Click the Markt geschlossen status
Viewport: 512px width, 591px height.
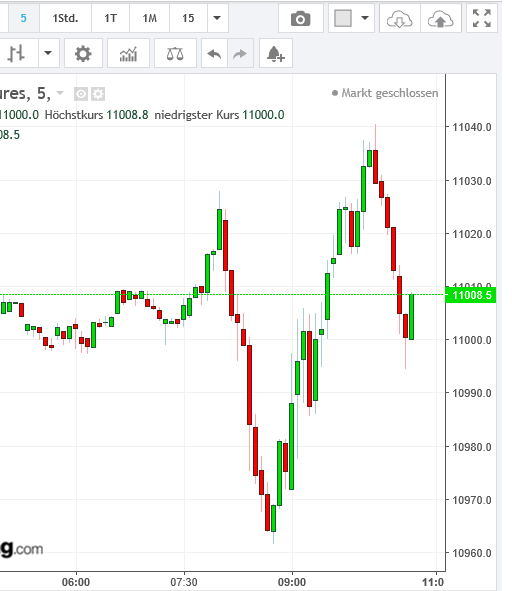pos(385,93)
